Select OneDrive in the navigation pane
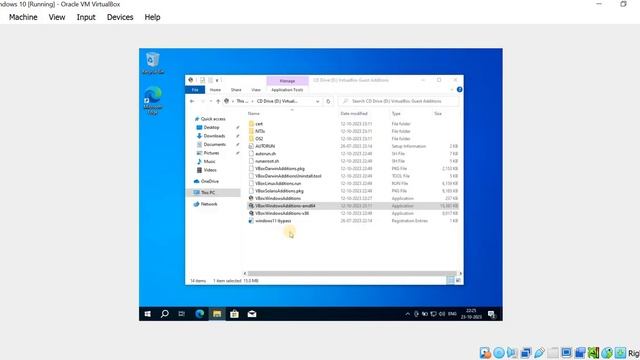 tap(209, 181)
